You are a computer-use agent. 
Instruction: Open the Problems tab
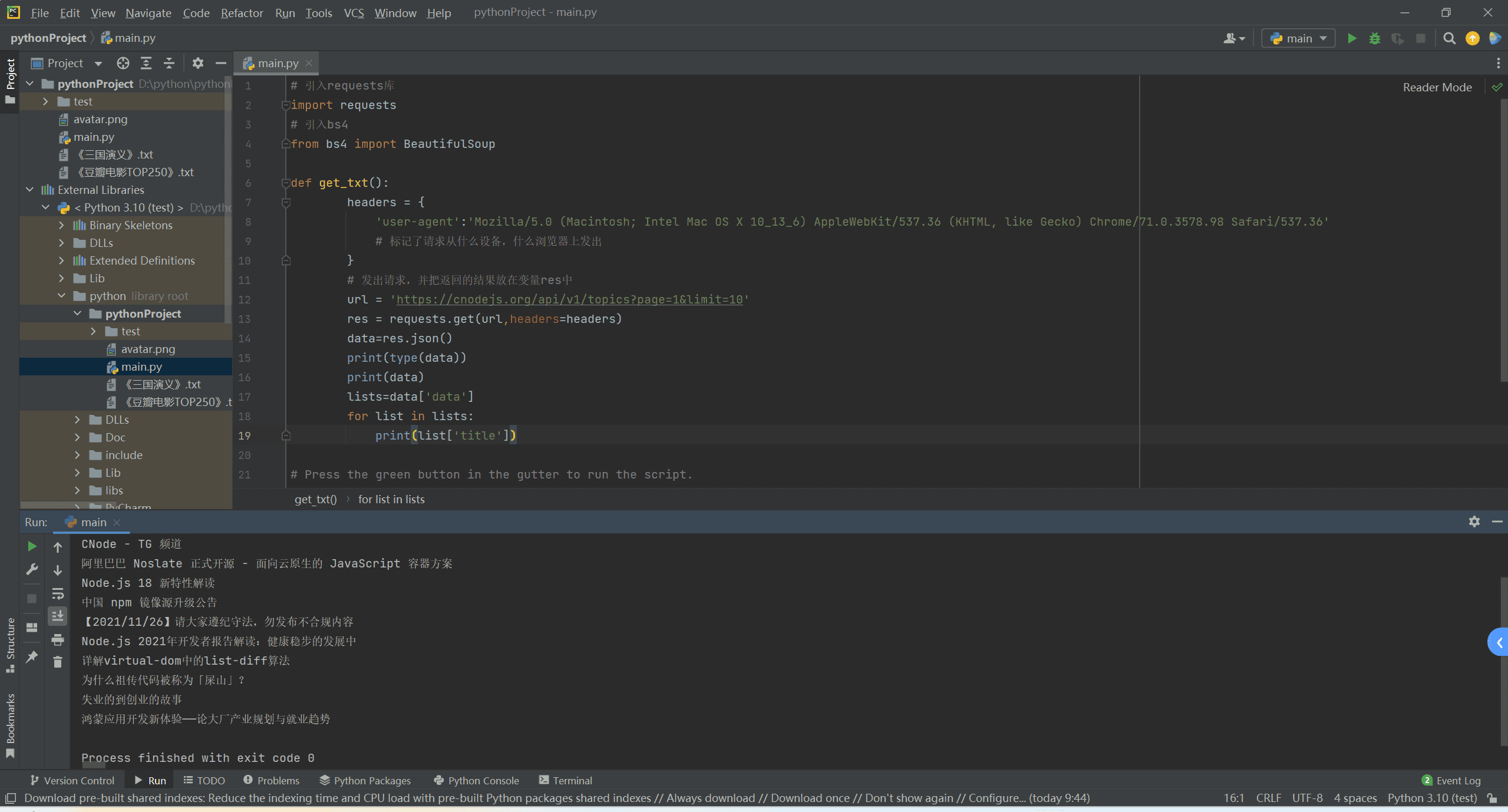tap(271, 780)
